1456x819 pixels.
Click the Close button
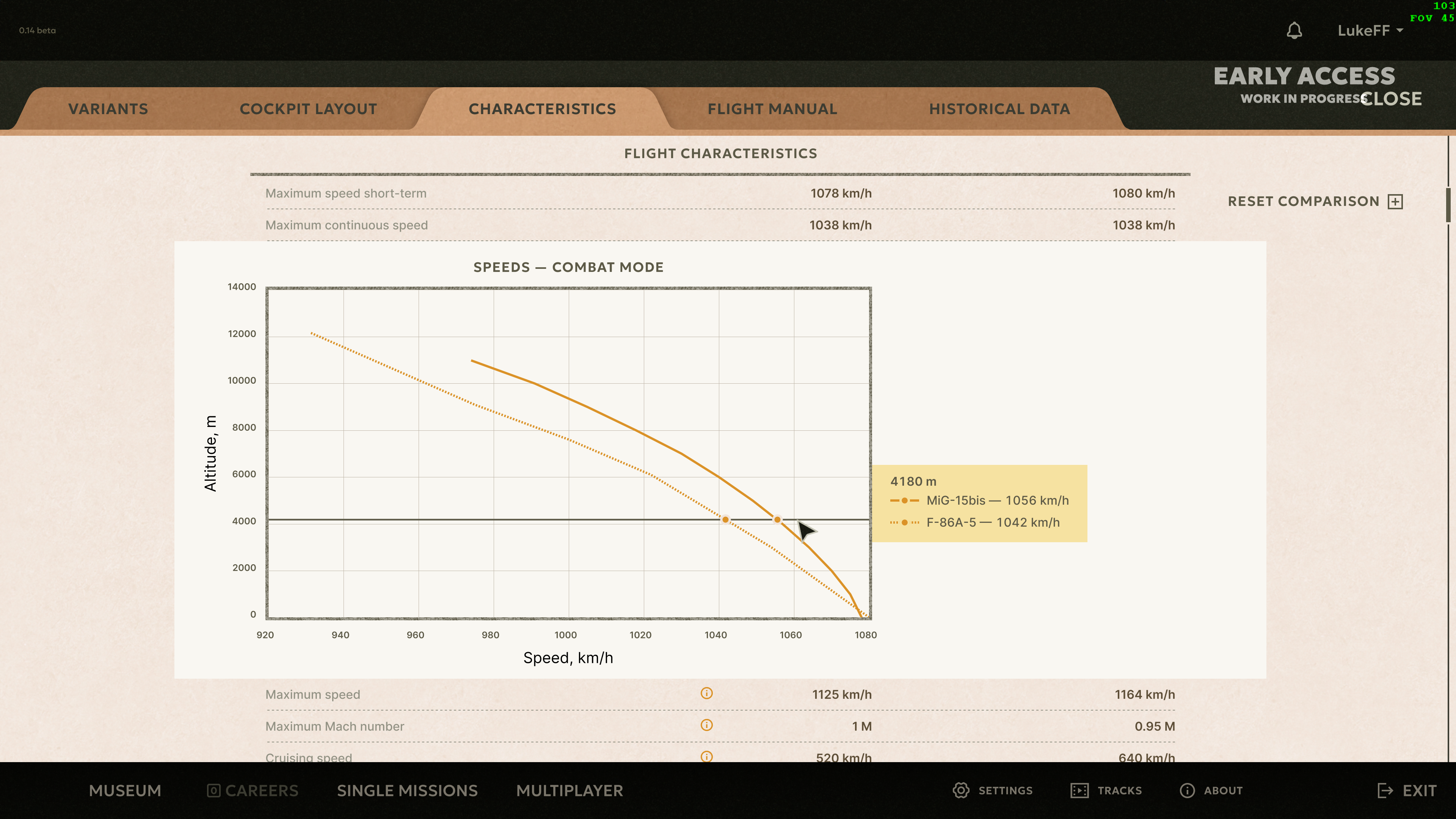1391,99
